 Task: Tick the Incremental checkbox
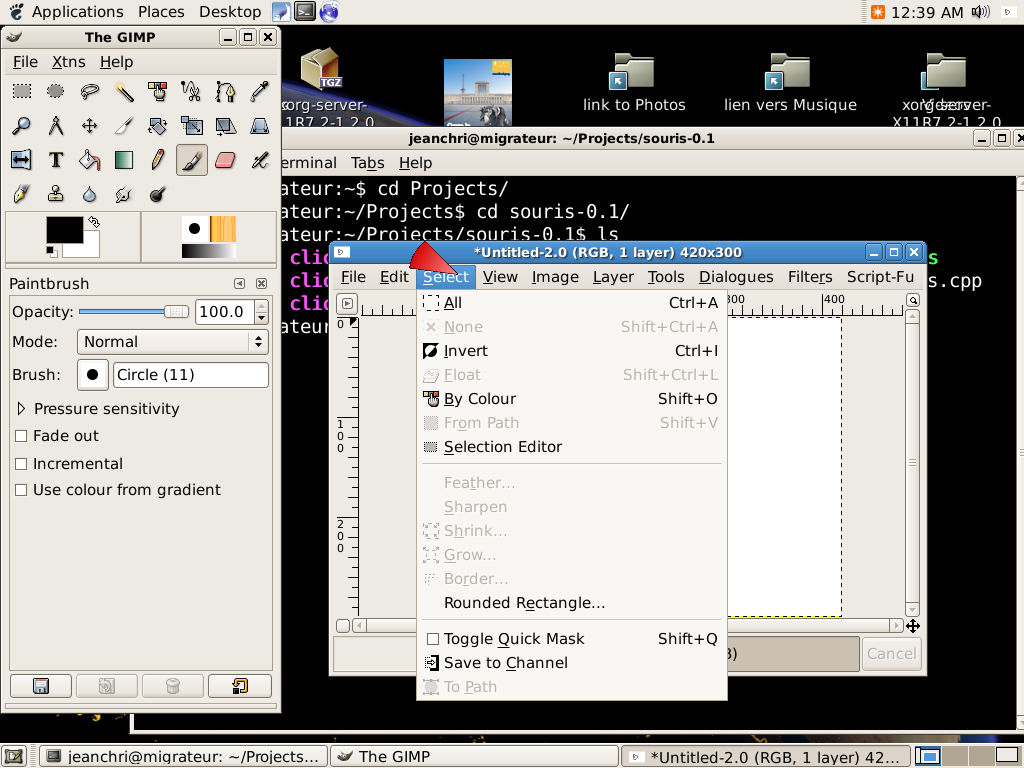[x=21, y=464]
